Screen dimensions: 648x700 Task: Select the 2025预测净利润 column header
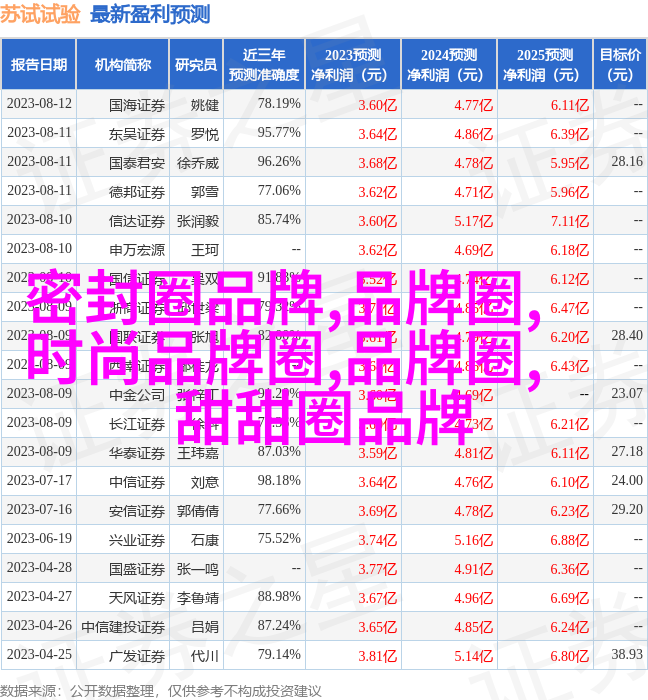coord(545,65)
